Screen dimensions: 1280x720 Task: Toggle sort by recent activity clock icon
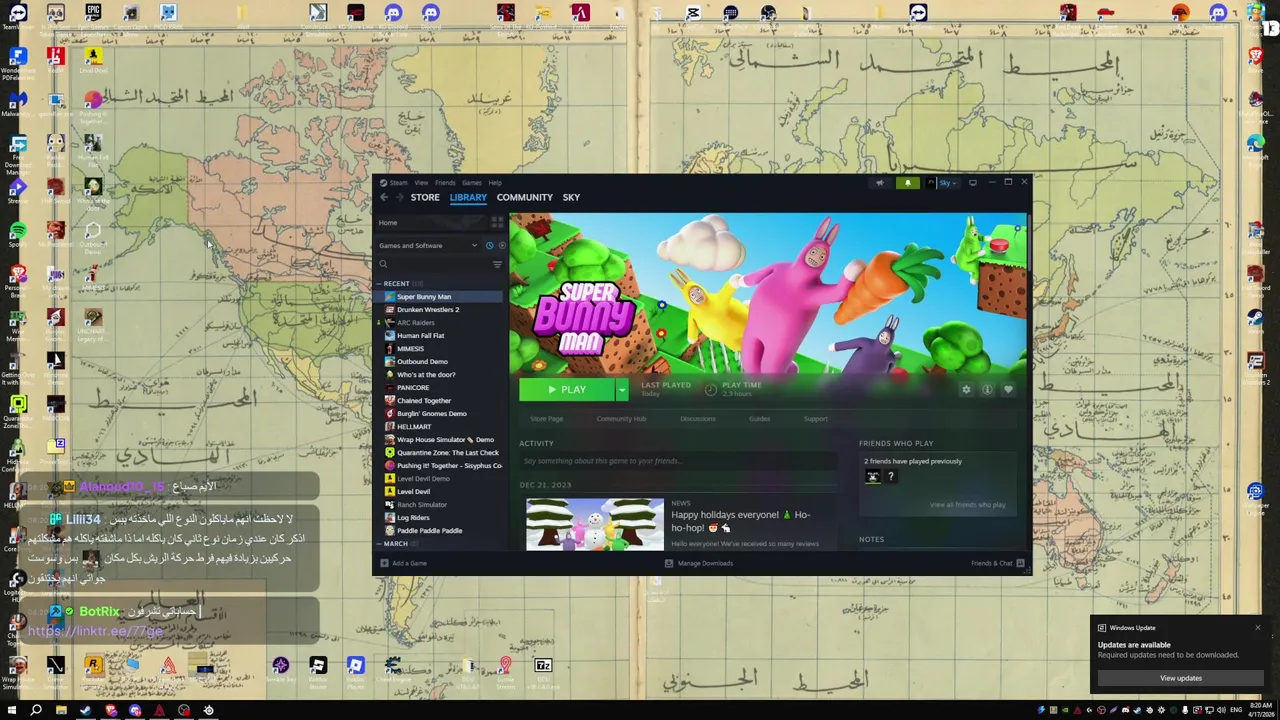pos(489,245)
